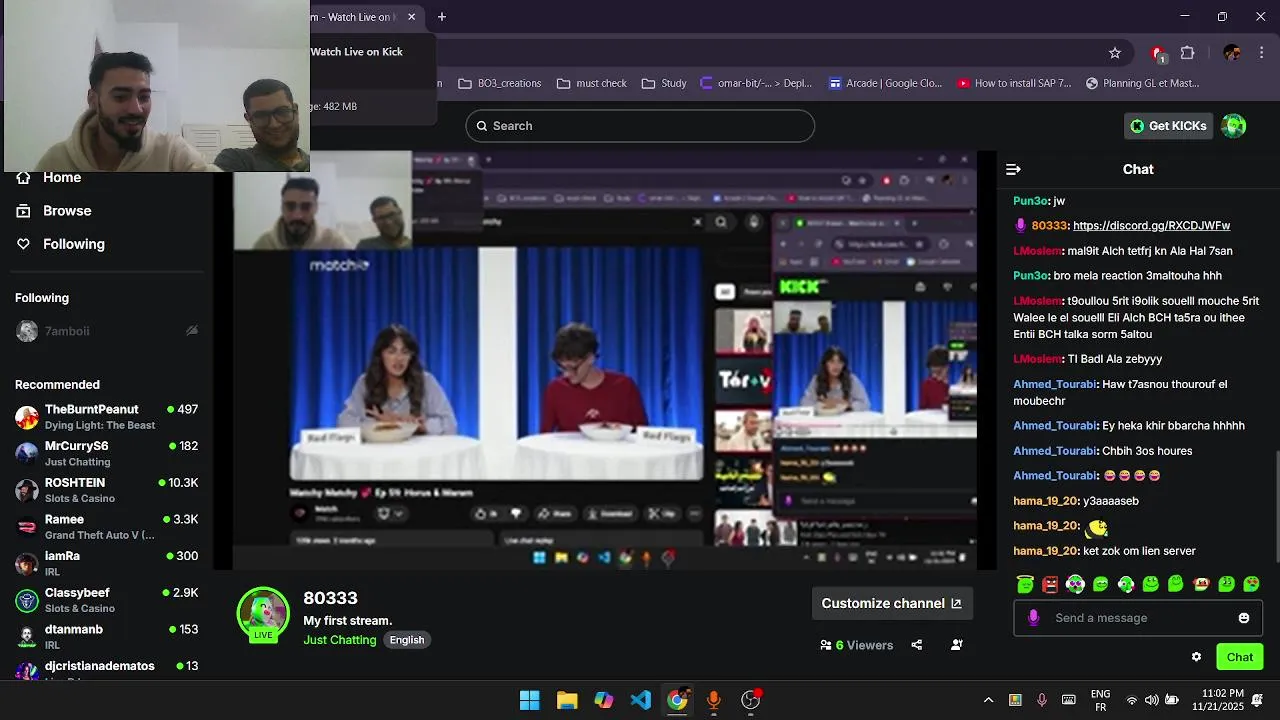This screenshot has height=720, width=1280.
Task: Open TheBurntPeanut channel avatar
Action: [27, 417]
